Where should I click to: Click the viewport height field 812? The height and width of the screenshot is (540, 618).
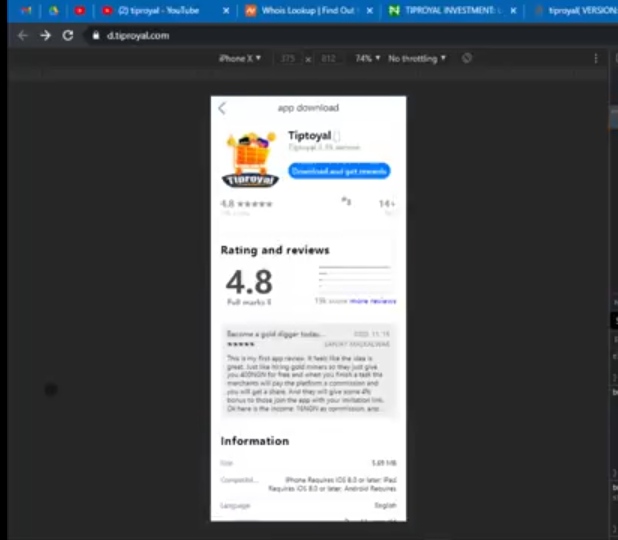(x=328, y=59)
